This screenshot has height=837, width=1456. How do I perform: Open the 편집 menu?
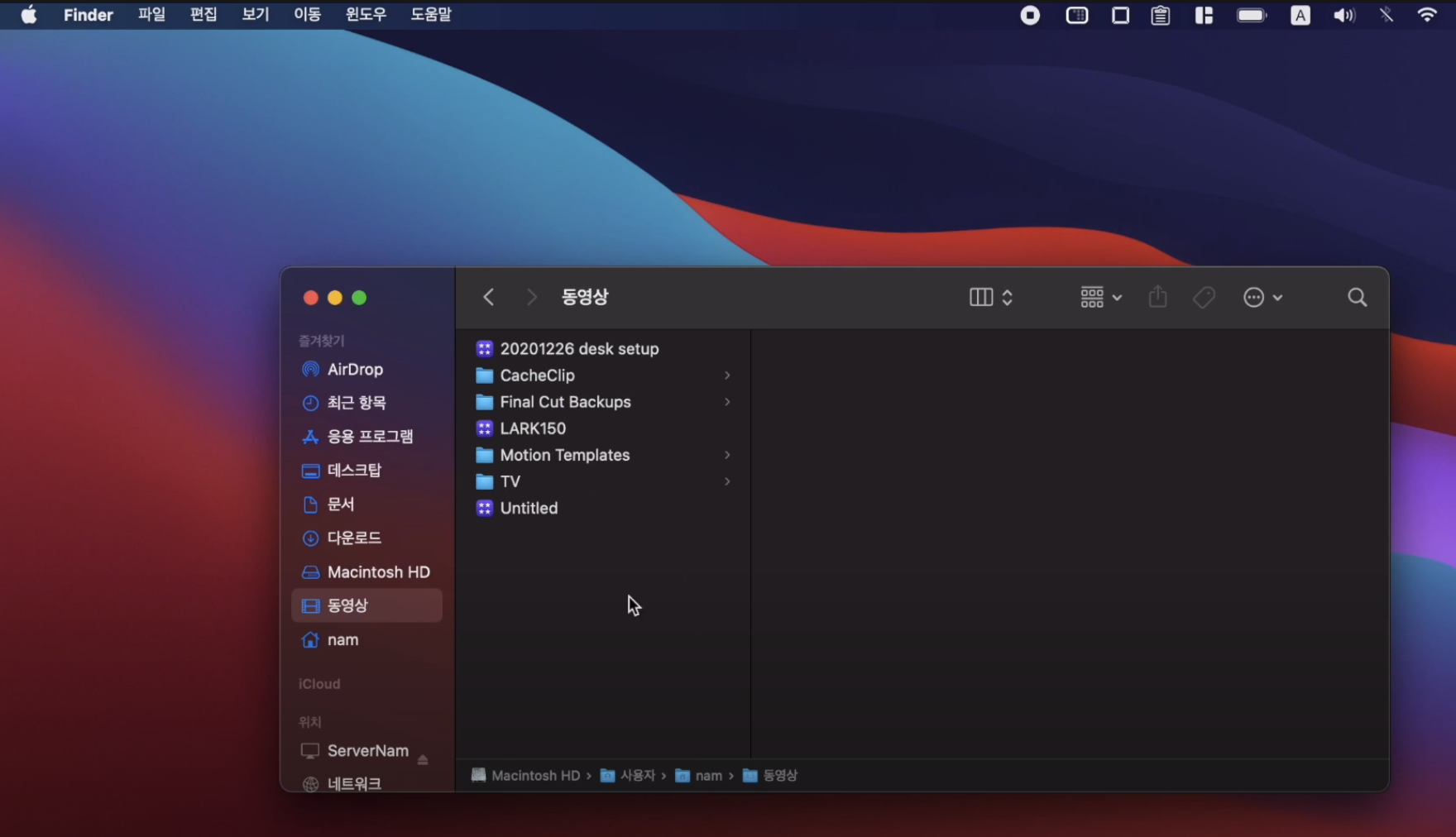coord(204,15)
